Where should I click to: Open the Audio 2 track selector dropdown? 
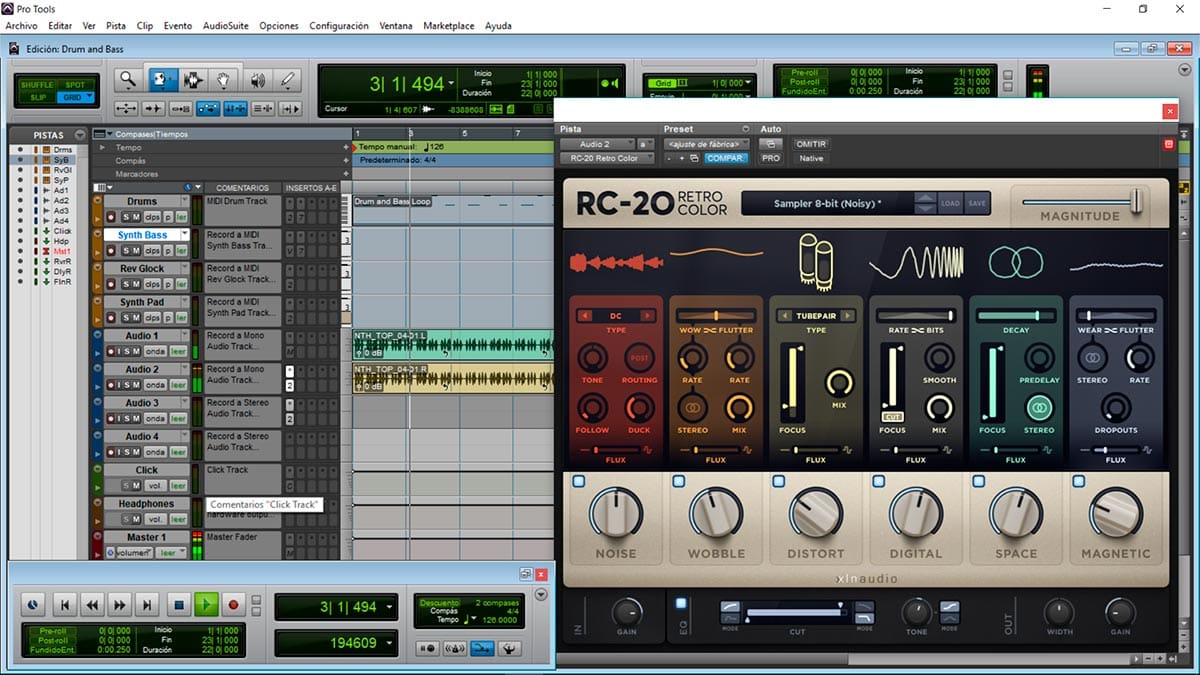pos(598,144)
